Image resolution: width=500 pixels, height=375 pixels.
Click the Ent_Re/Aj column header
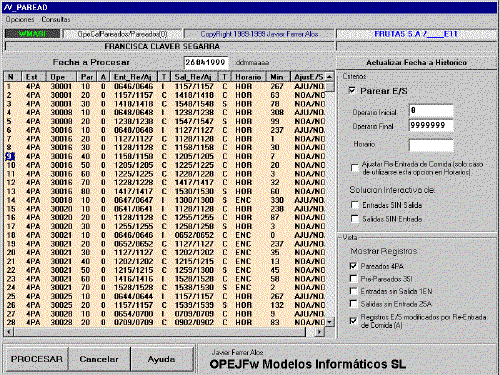click(134, 77)
